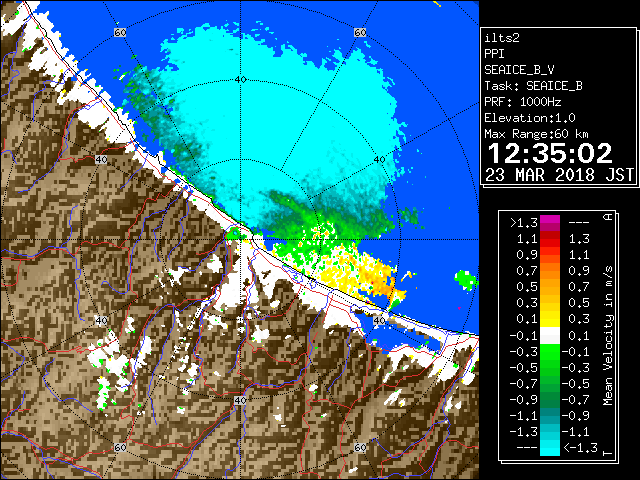Click the 40 ring label on land, northwest

click(x=101, y=160)
